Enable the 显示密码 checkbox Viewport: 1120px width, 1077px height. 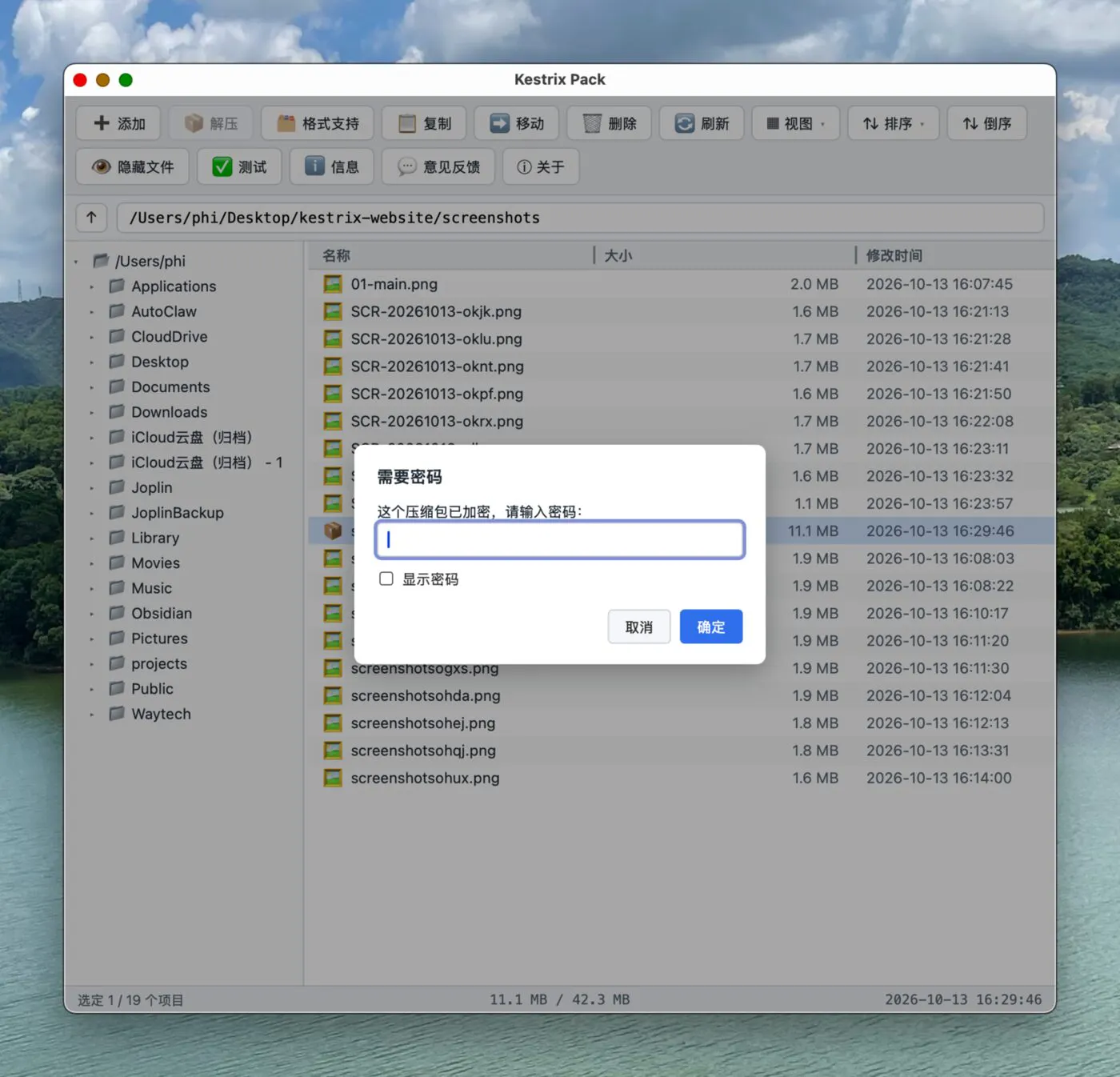386,579
